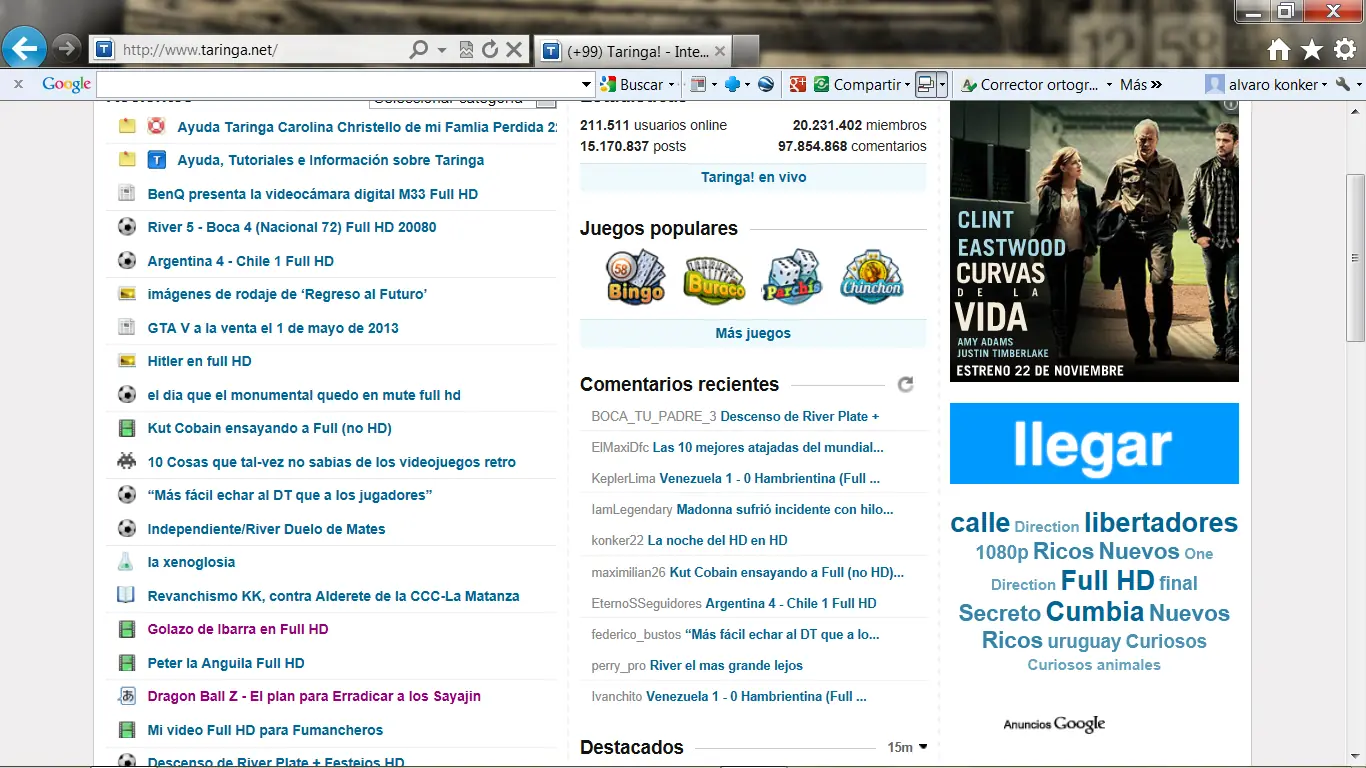Click the window layout toolbar icon
The height and width of the screenshot is (768, 1366).
click(x=927, y=85)
